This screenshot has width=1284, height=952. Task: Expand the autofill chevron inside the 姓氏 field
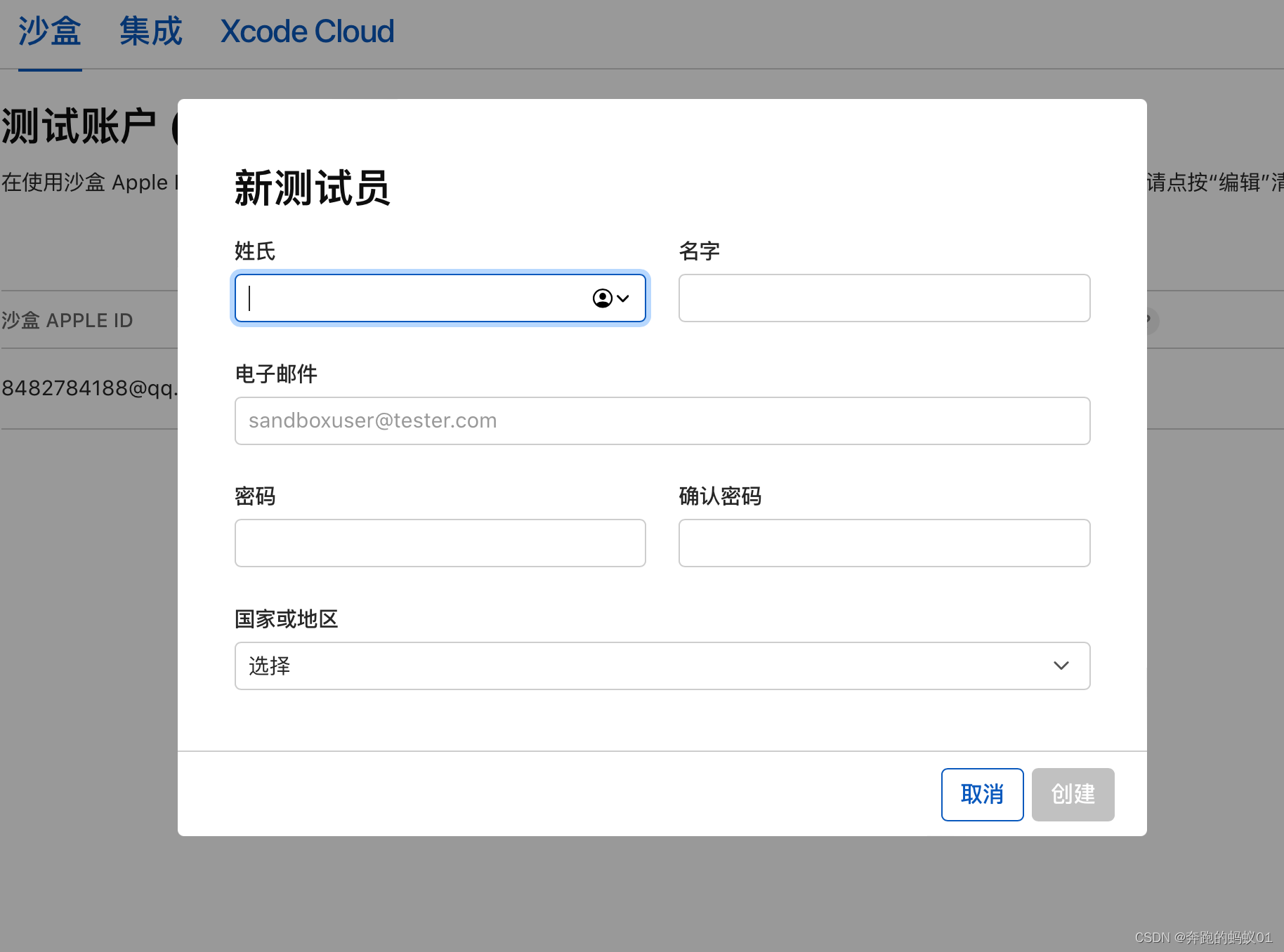(x=624, y=298)
